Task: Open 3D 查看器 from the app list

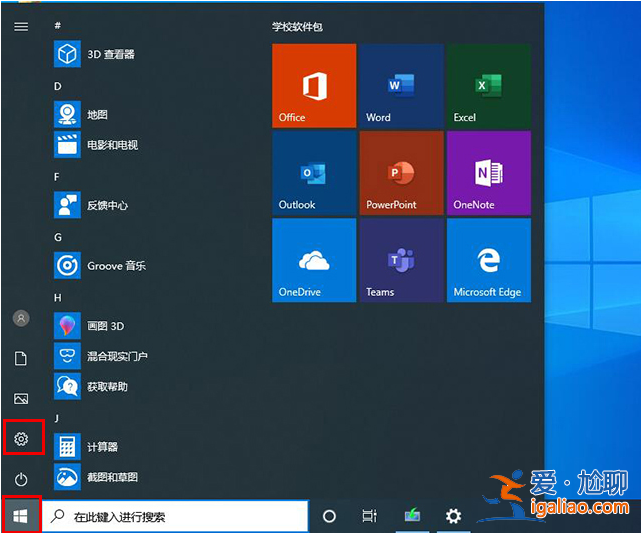Action: (94, 54)
